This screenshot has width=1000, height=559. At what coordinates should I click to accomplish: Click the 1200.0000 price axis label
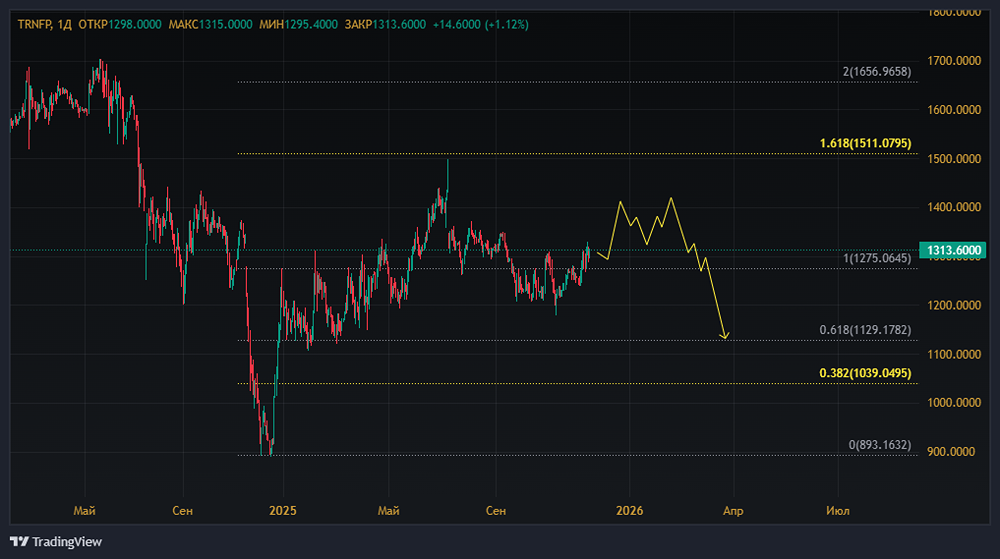(x=954, y=305)
